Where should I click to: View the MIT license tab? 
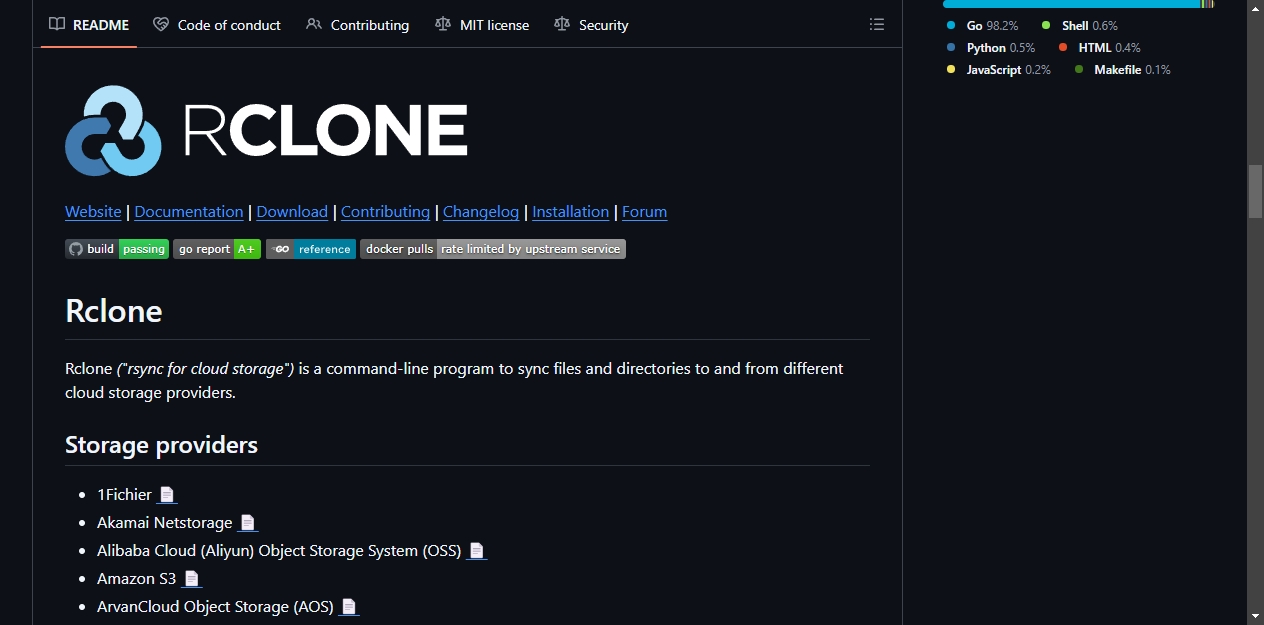click(x=482, y=25)
